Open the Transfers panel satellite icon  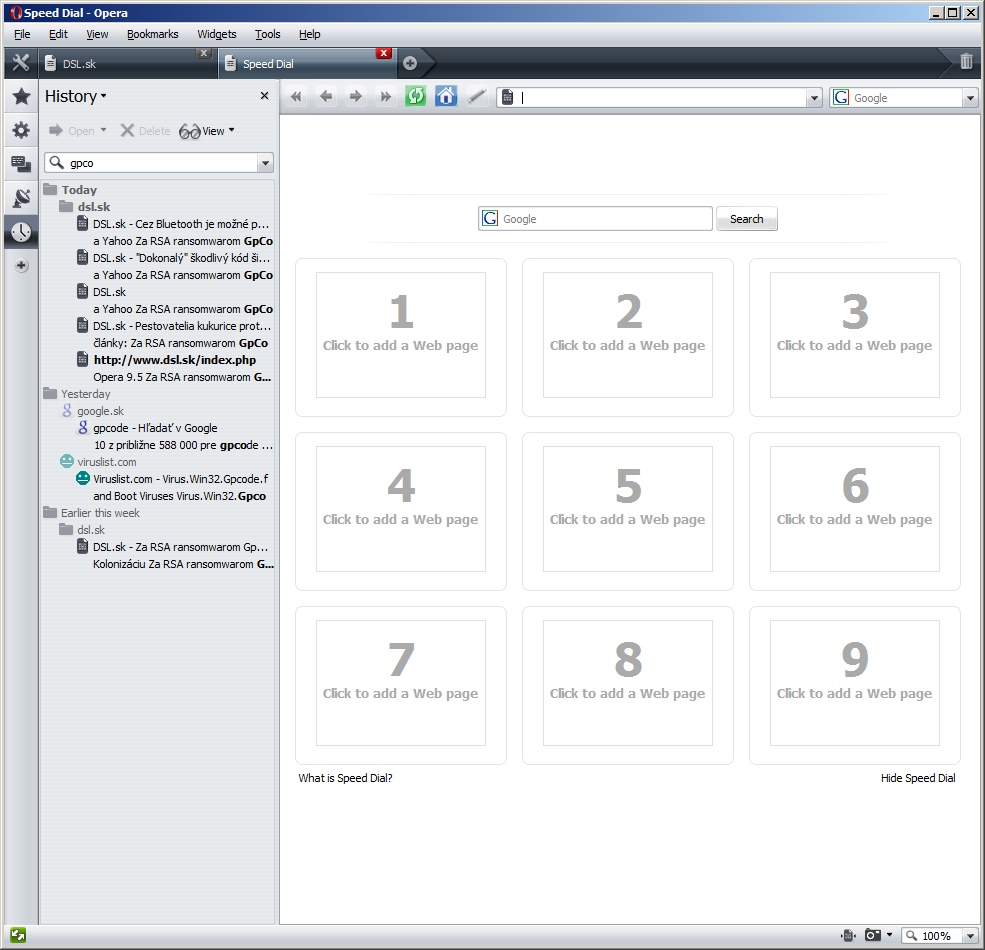21,198
